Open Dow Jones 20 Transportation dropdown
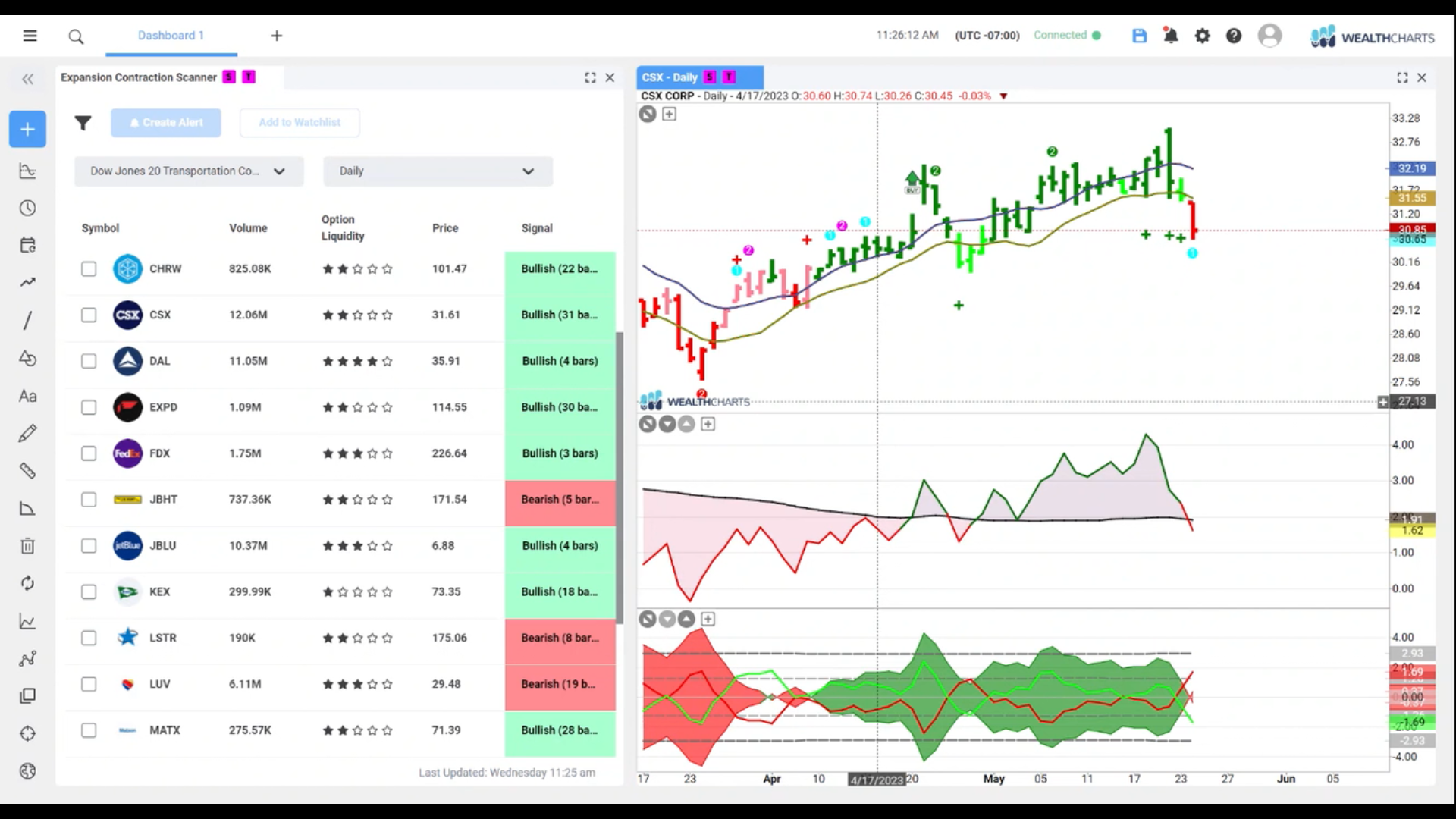 (x=189, y=171)
